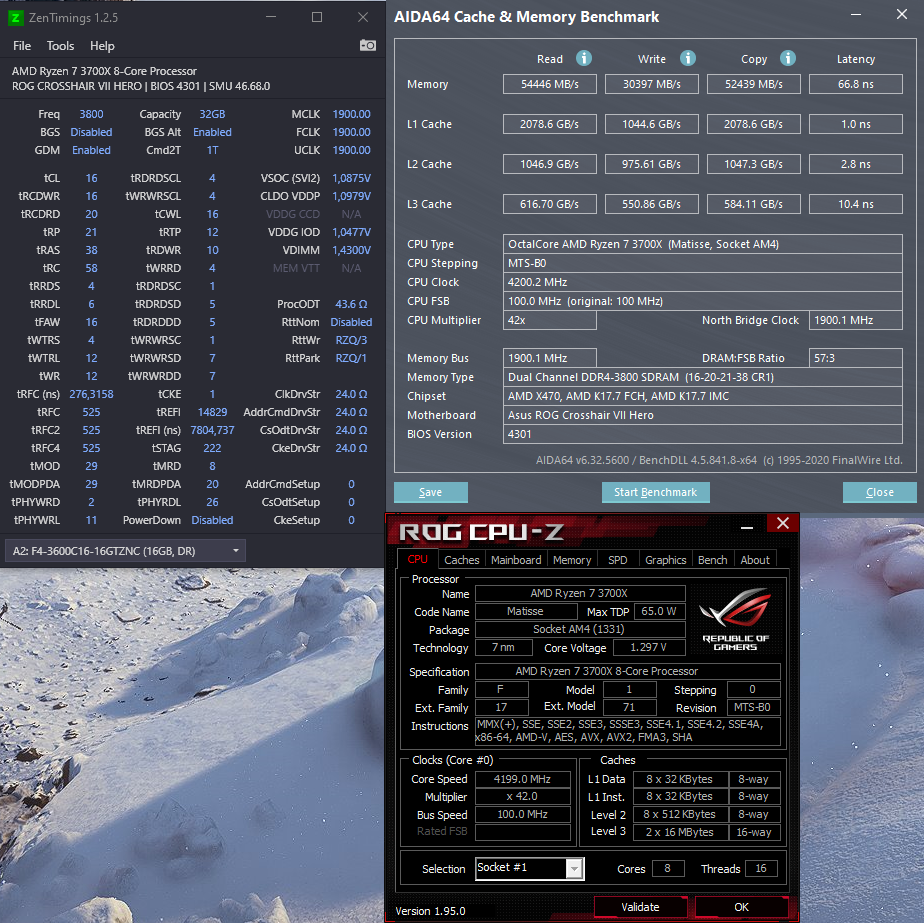Image resolution: width=924 pixels, height=923 pixels.
Task: Click the ProcODT value 43.6 Ω
Action: point(351,304)
